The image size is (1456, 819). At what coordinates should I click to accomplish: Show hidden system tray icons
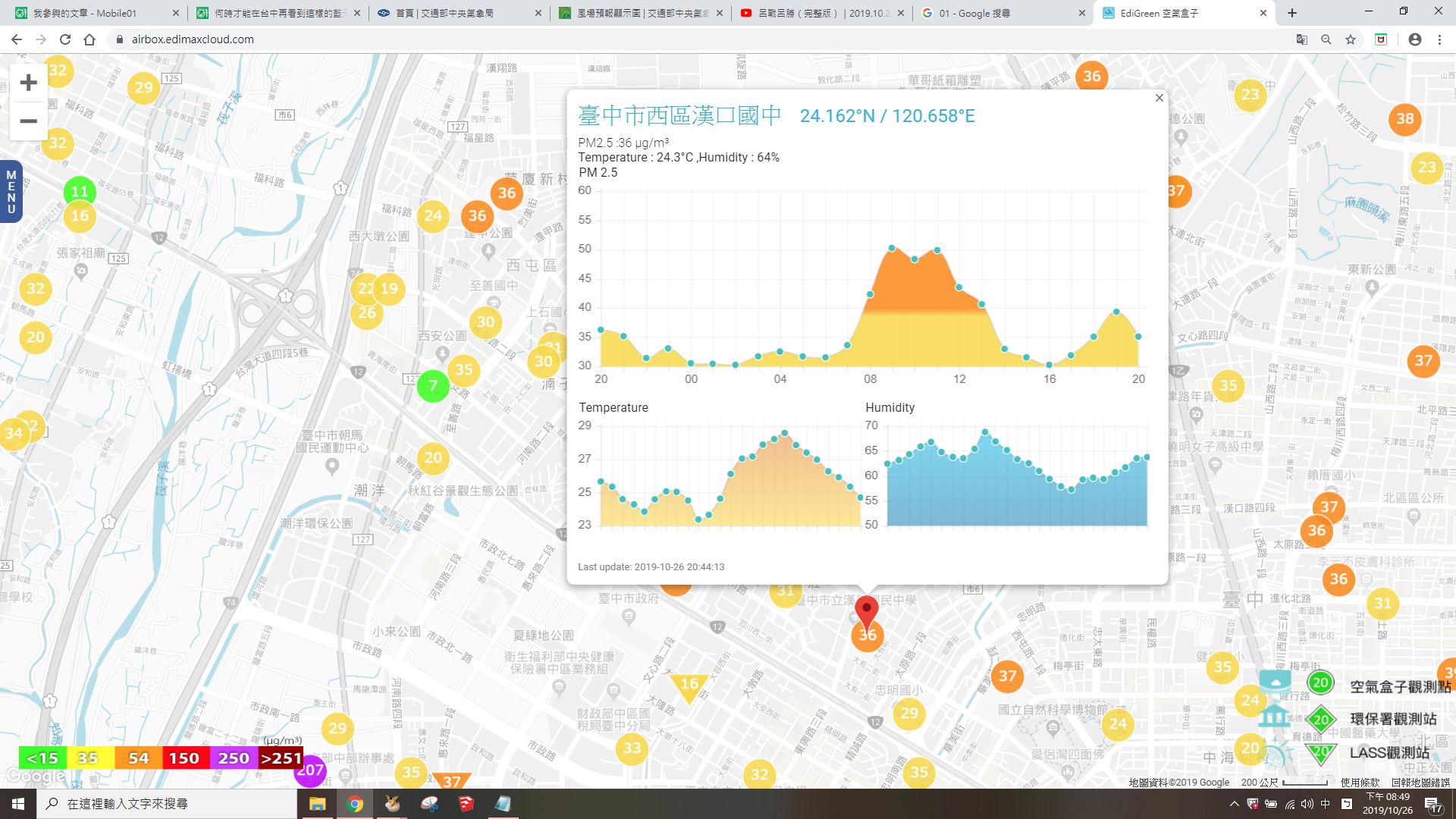[1235, 804]
